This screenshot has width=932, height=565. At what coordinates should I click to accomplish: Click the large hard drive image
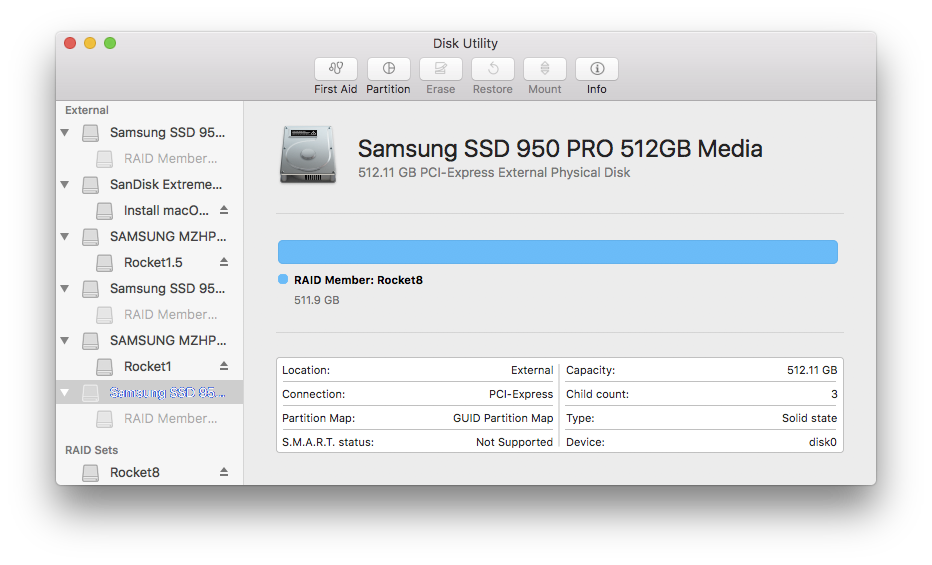[308, 154]
